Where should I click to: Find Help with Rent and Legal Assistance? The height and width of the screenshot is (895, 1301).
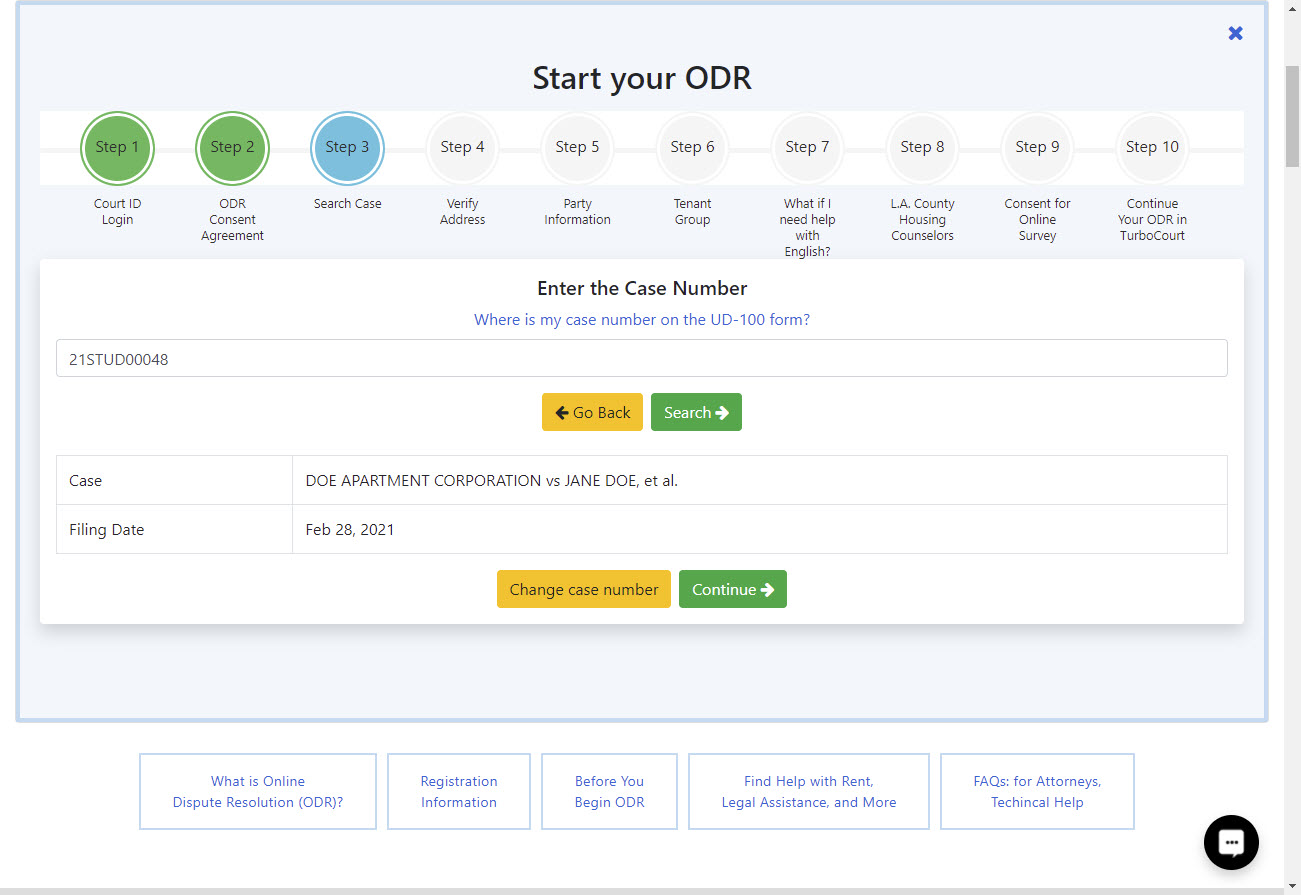tap(808, 791)
